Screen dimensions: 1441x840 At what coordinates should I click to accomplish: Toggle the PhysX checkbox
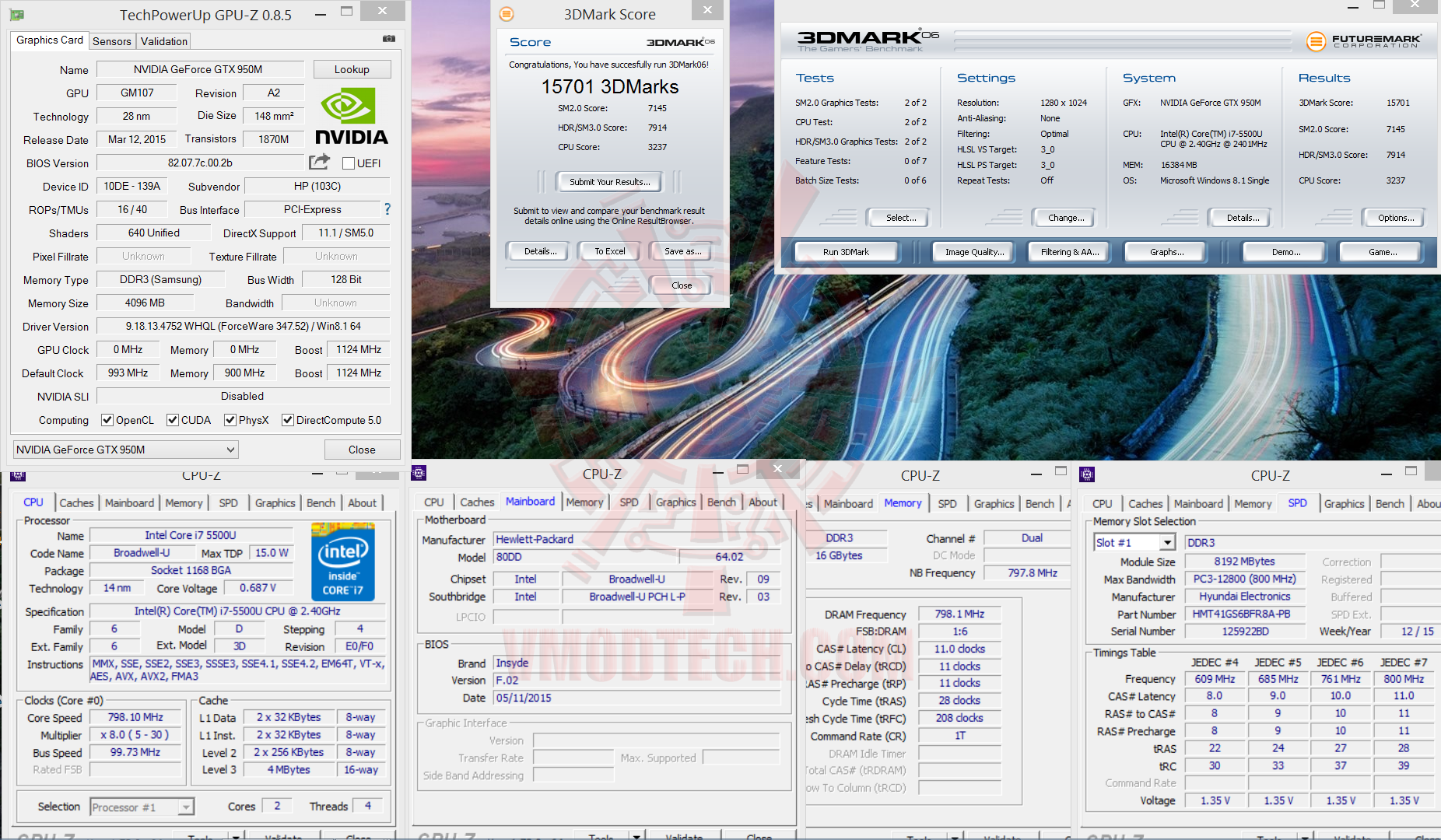[x=230, y=420]
